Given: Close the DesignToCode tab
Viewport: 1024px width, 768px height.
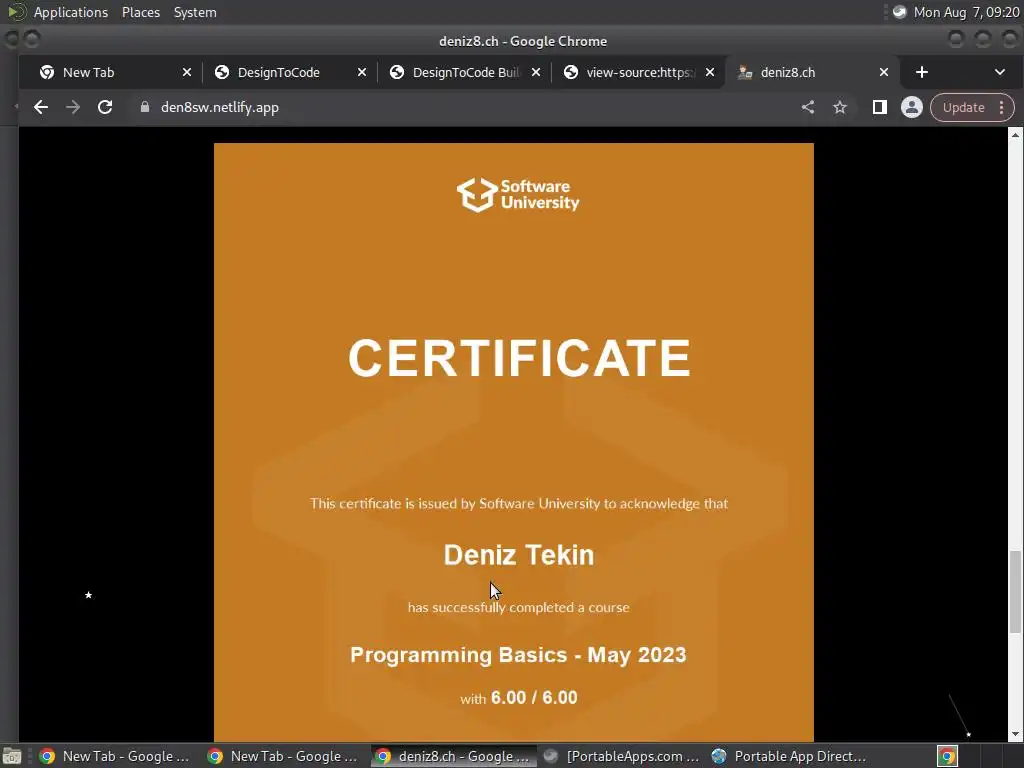Looking at the screenshot, I should coord(362,72).
